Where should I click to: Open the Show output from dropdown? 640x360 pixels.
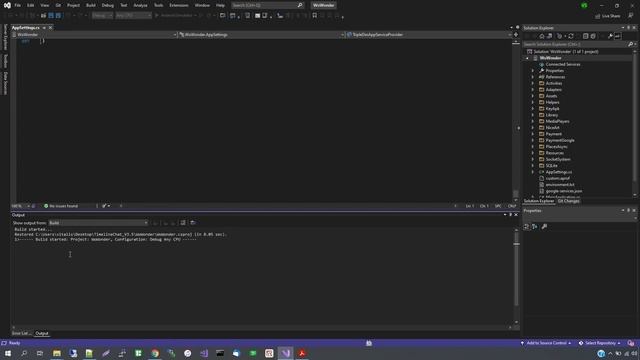[x=98, y=223]
